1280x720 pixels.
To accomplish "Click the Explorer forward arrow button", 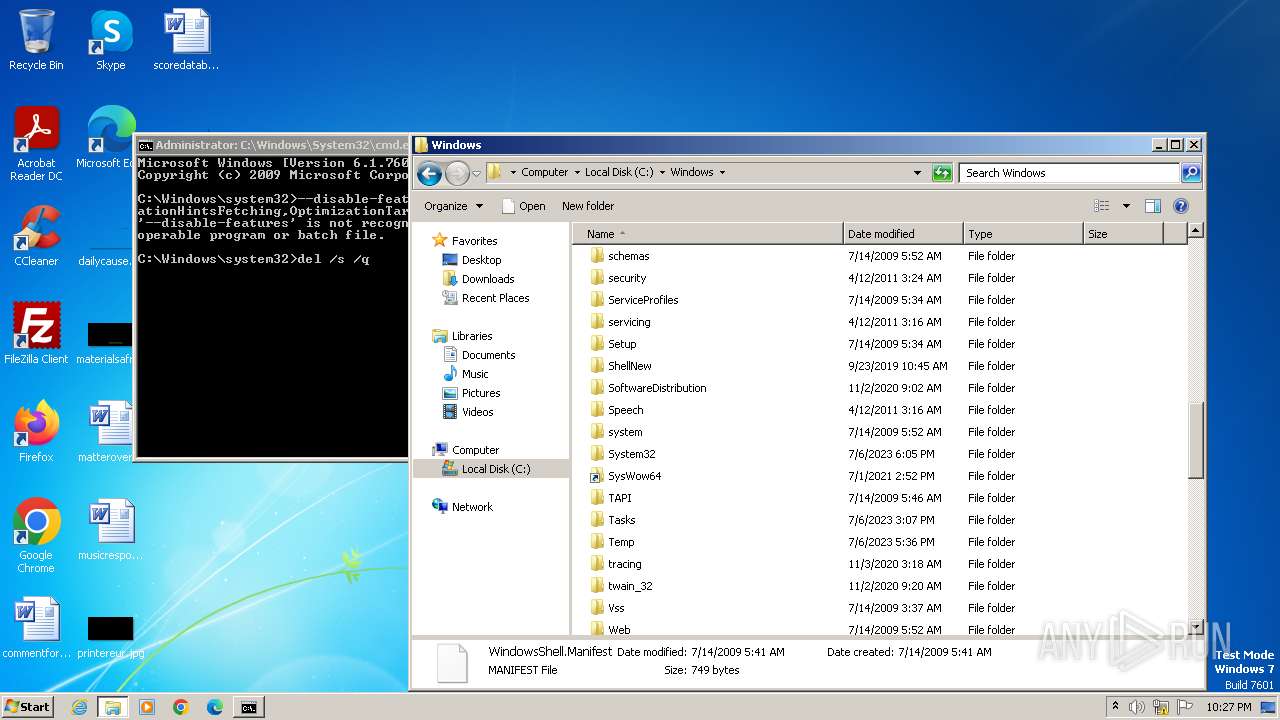I will [457, 173].
